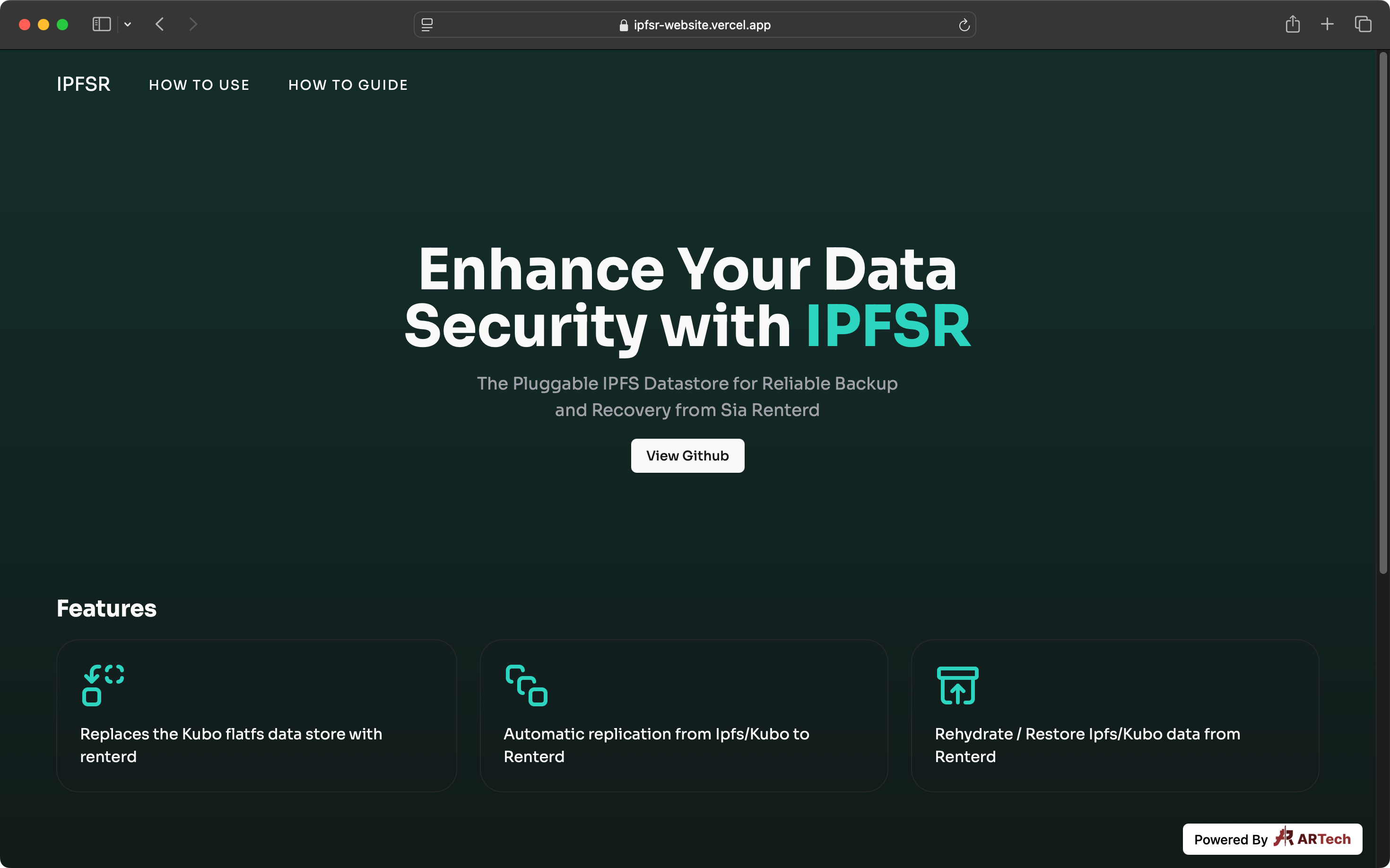
Task: Open the HOW TO GUIDE menu item
Action: coord(348,85)
